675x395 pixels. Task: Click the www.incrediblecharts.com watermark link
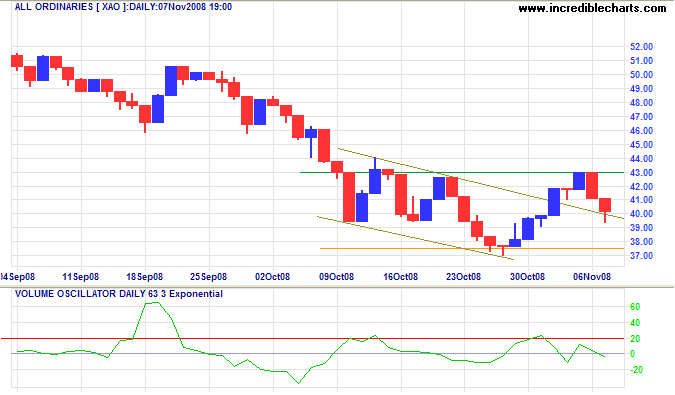tap(592, 8)
